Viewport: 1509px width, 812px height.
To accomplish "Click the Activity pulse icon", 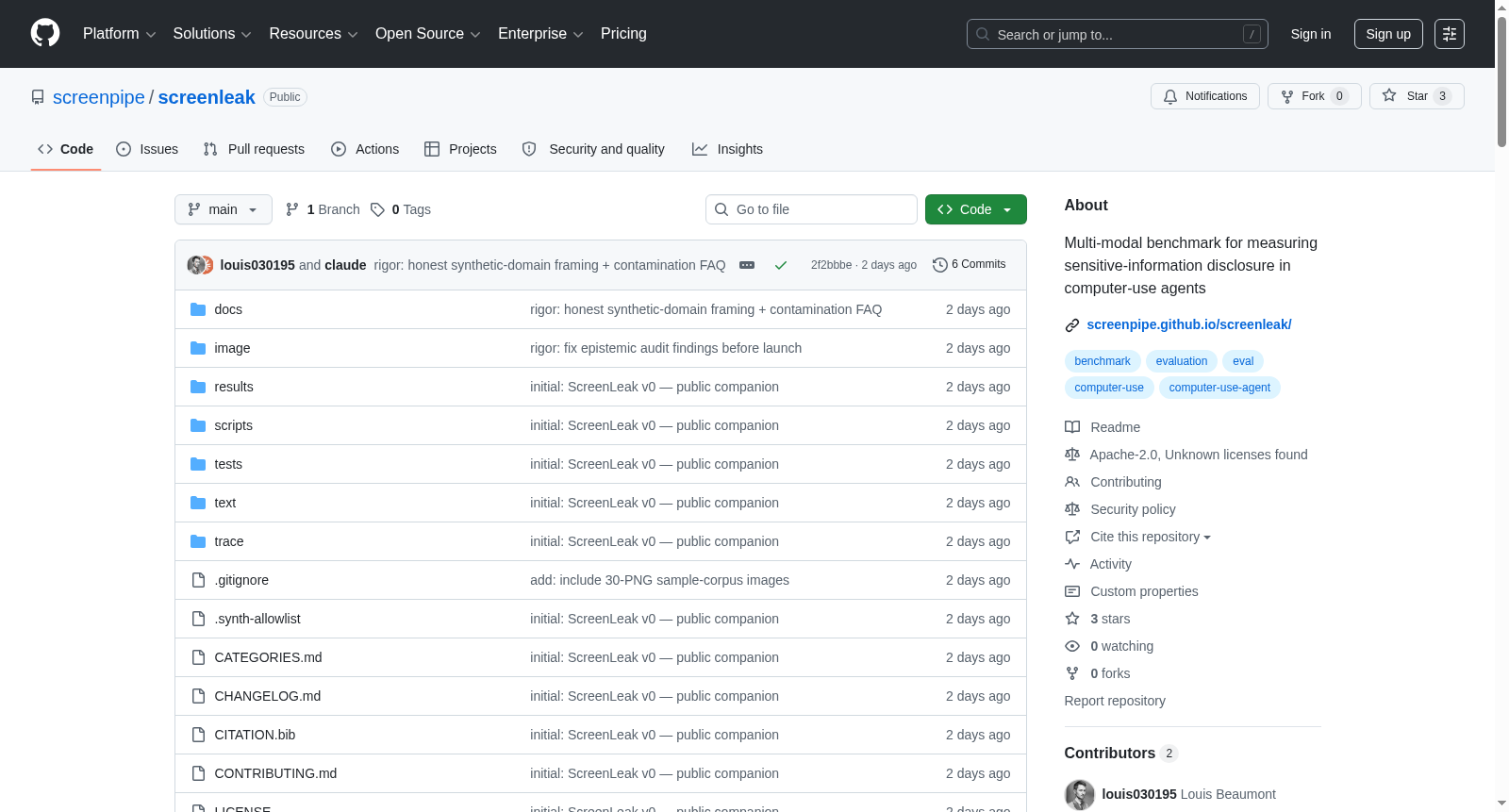I will (1072, 564).
